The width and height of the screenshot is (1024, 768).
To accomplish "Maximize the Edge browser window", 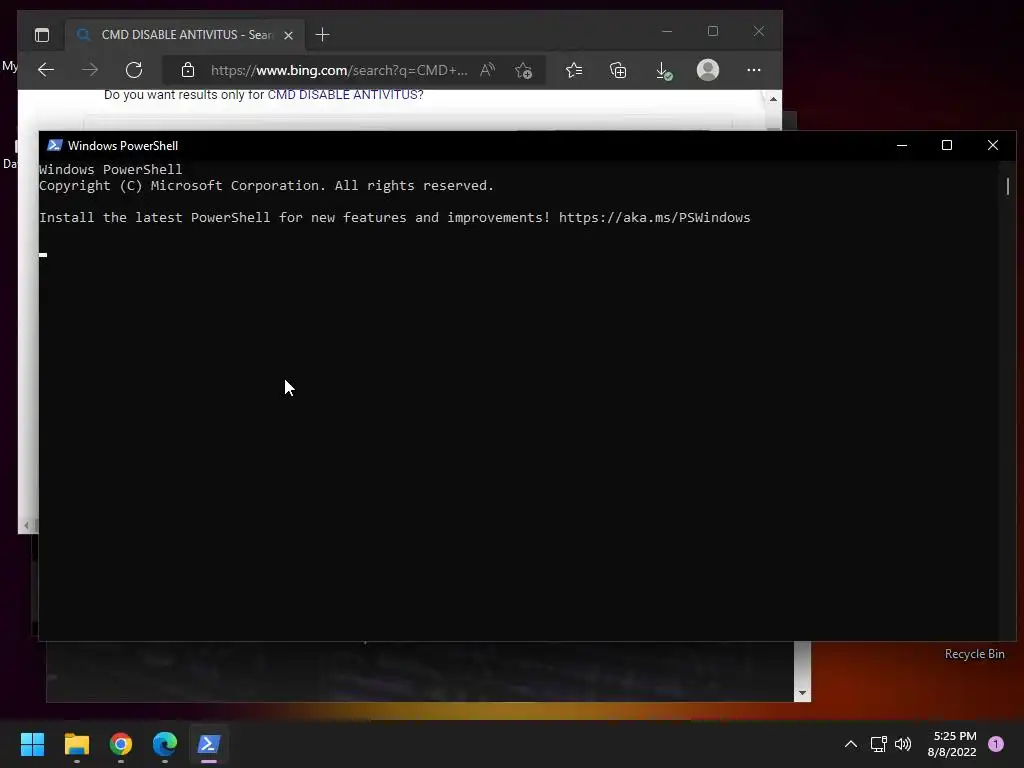I will click(x=713, y=31).
